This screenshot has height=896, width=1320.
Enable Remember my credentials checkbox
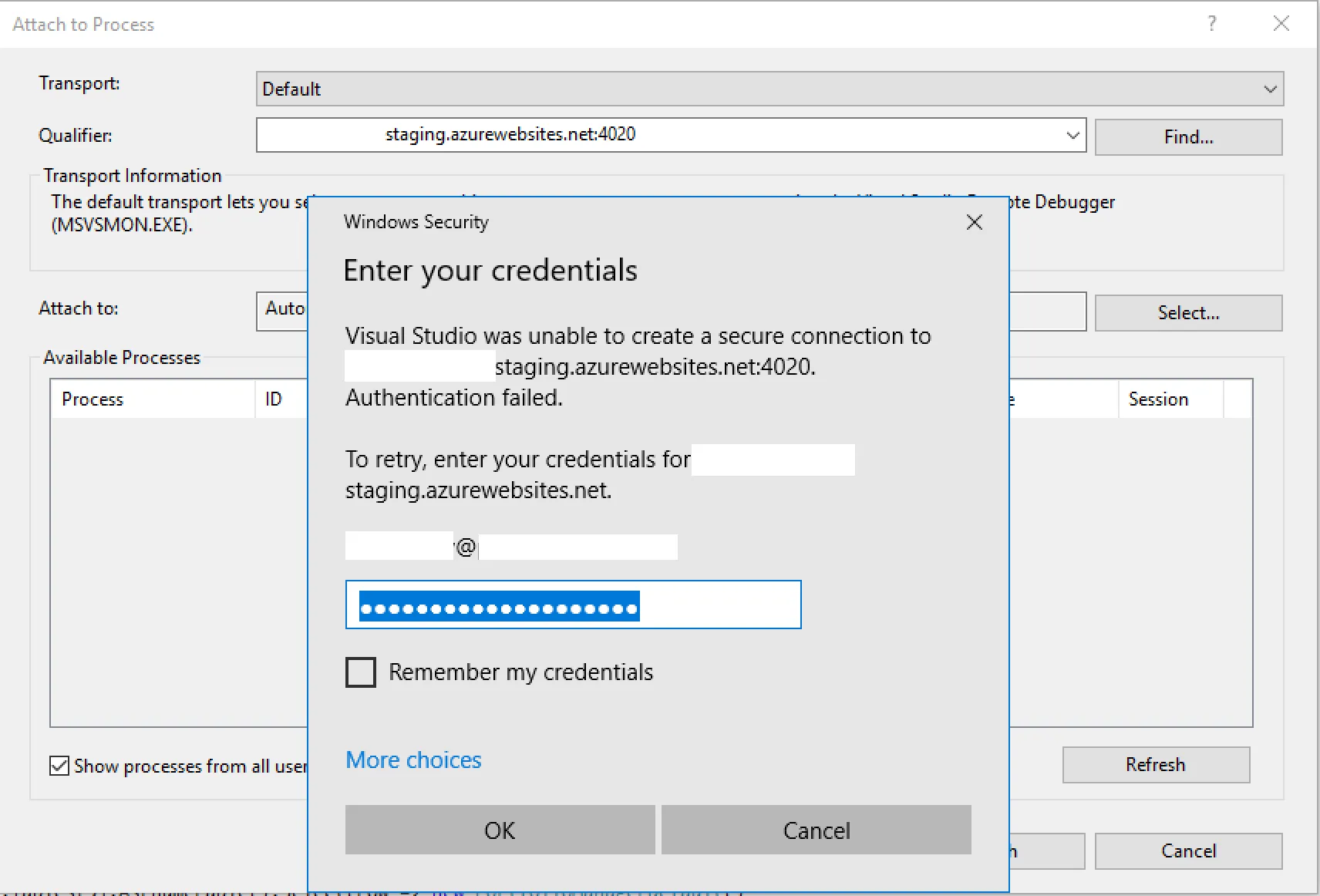tap(361, 672)
